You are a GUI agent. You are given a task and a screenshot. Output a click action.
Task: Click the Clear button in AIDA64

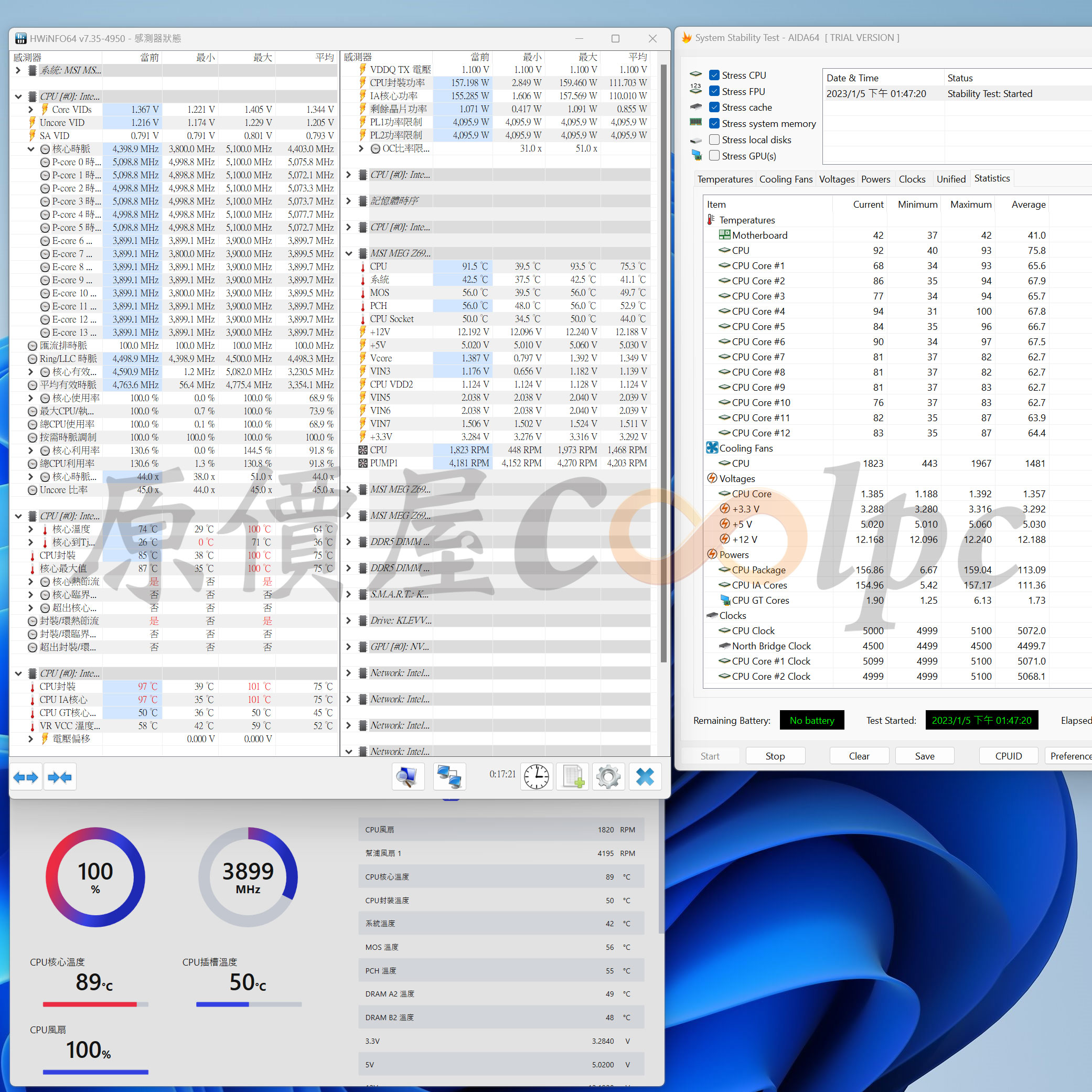859,756
